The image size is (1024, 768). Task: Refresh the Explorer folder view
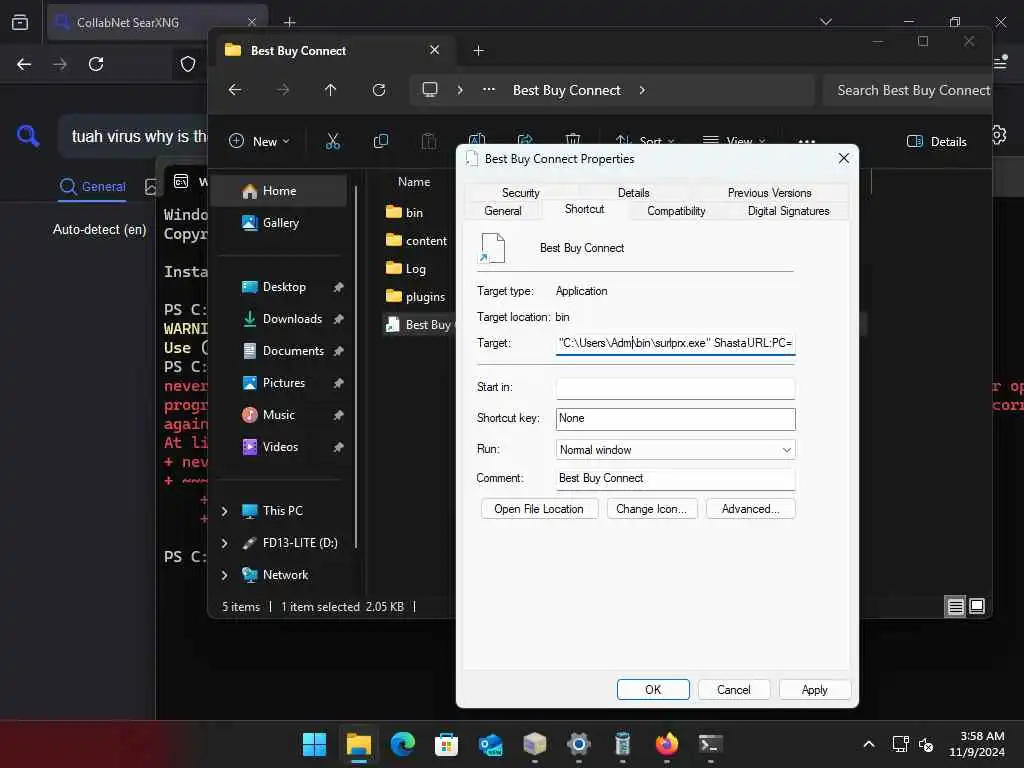point(379,89)
